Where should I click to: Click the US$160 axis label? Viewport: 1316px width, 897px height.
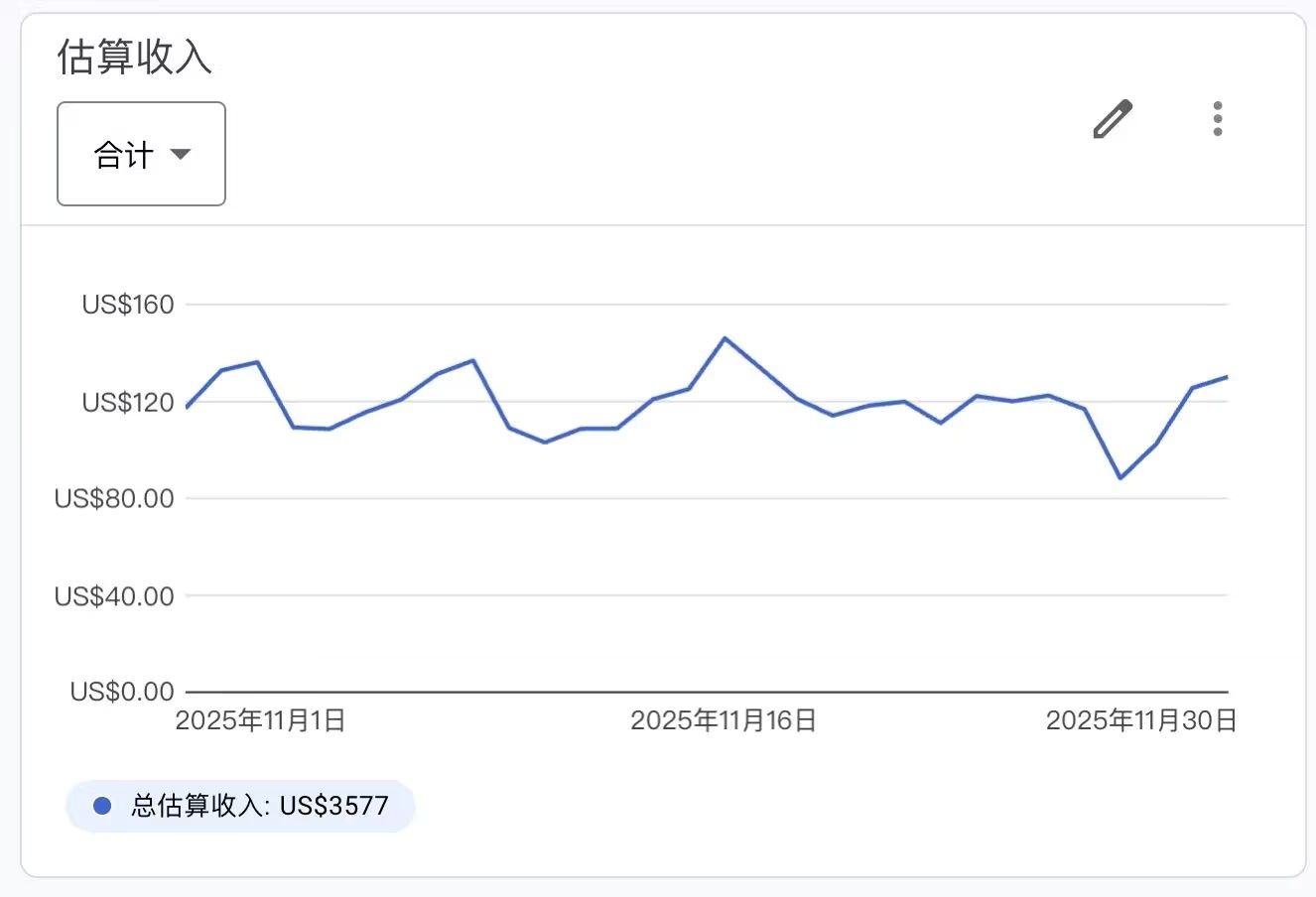coord(127,305)
